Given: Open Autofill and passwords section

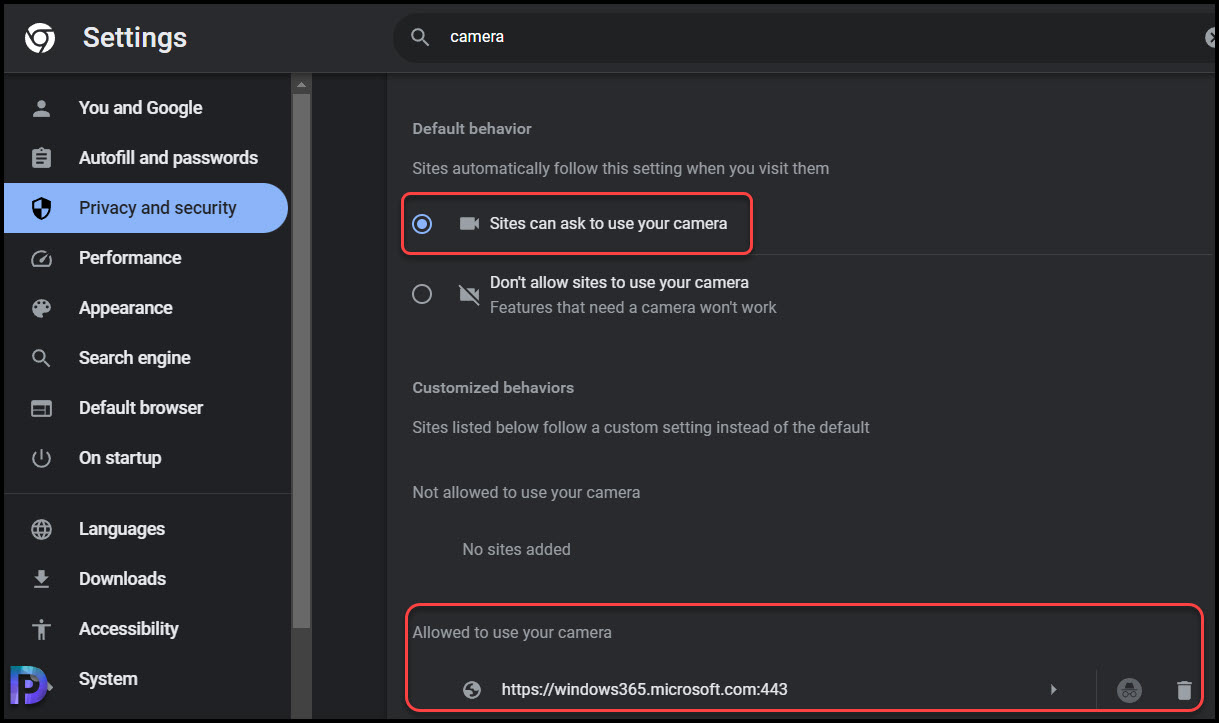Looking at the screenshot, I should pyautogui.click(x=146, y=158).
